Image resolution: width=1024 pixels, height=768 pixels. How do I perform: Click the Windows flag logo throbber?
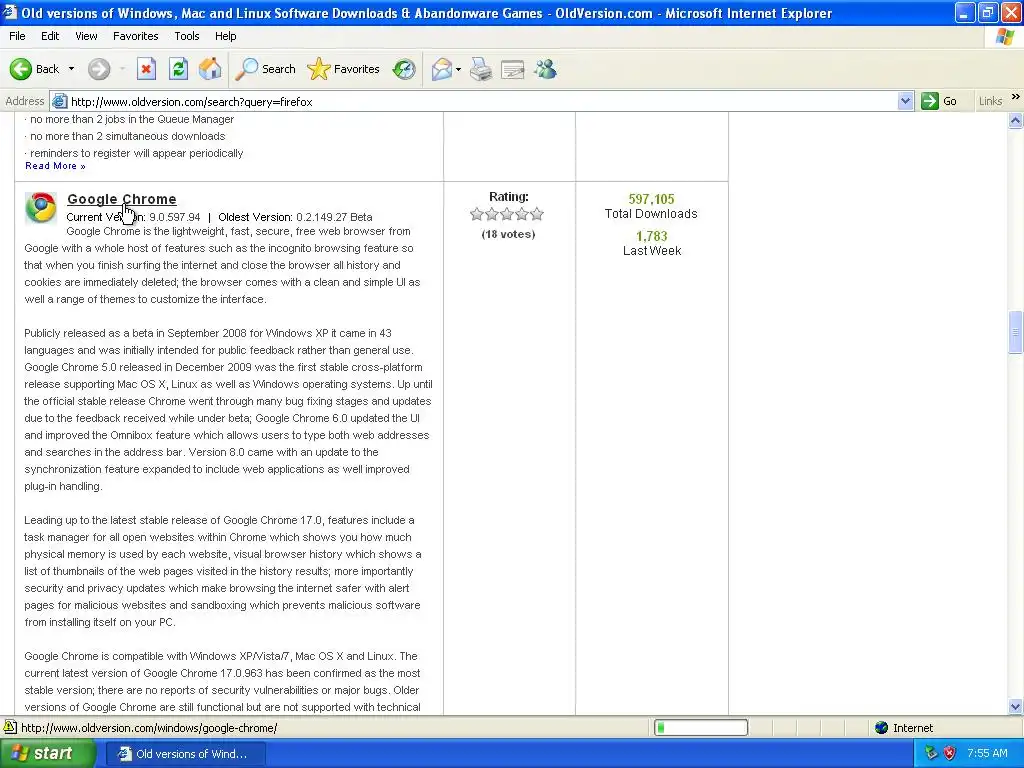click(1005, 37)
